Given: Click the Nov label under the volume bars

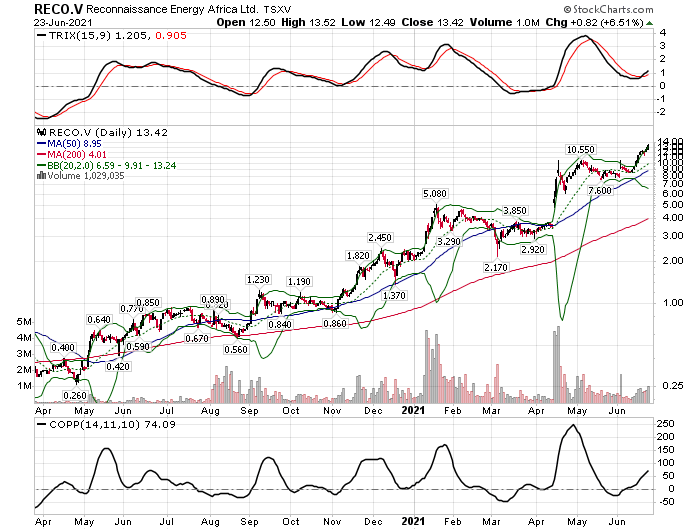Looking at the screenshot, I should pos(332,411).
